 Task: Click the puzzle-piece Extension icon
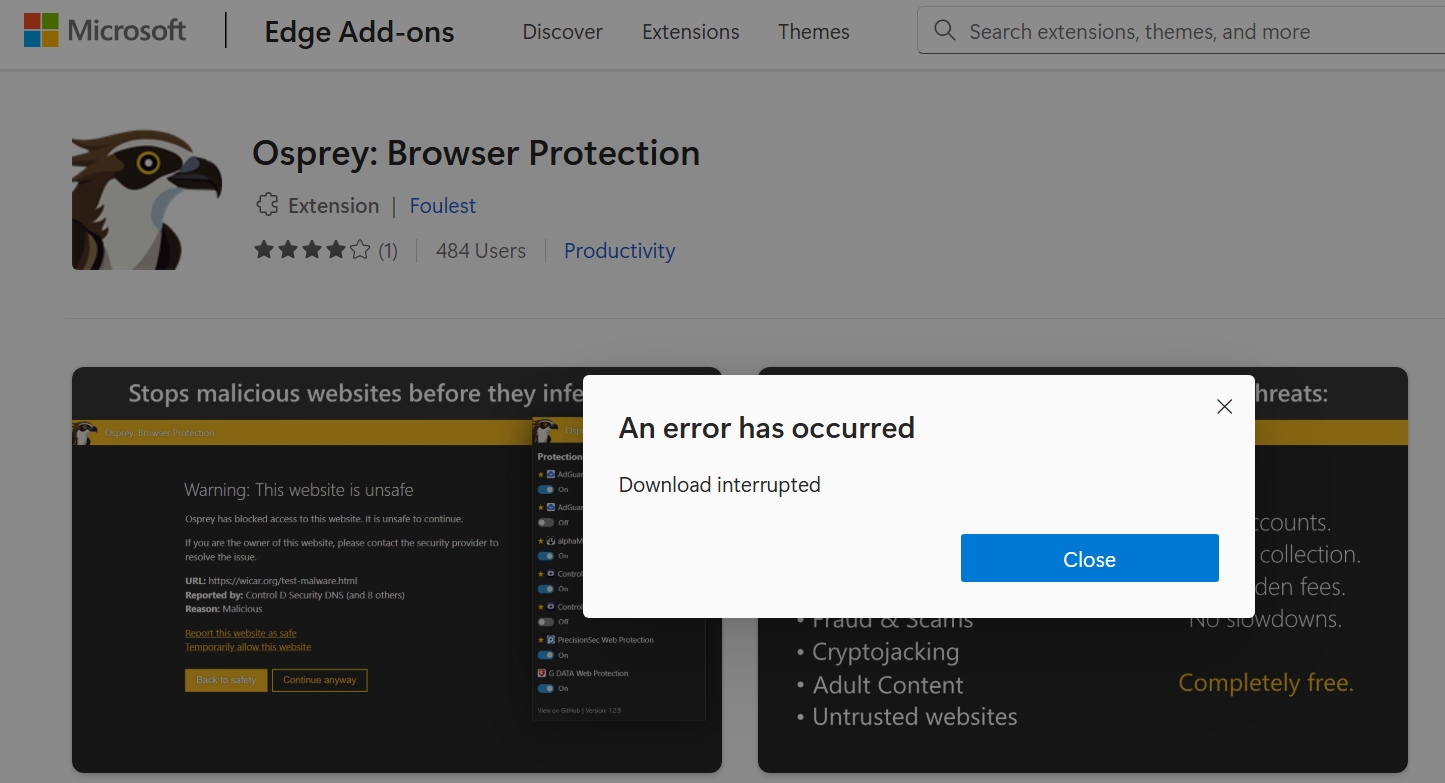coord(267,205)
